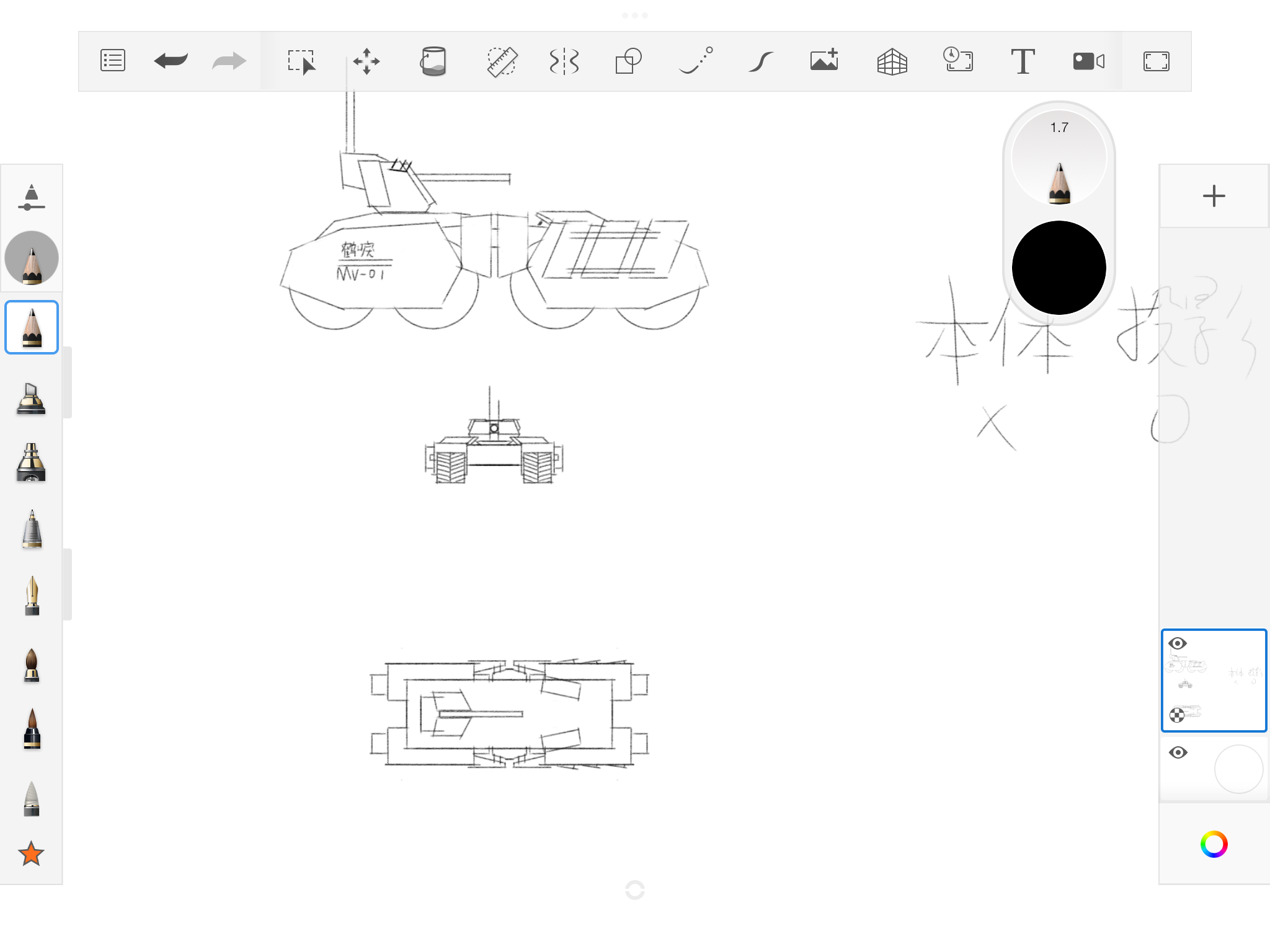Screen dimensions: 1270x952
Task: Toggle full screen mode
Action: pyautogui.click(x=1157, y=61)
